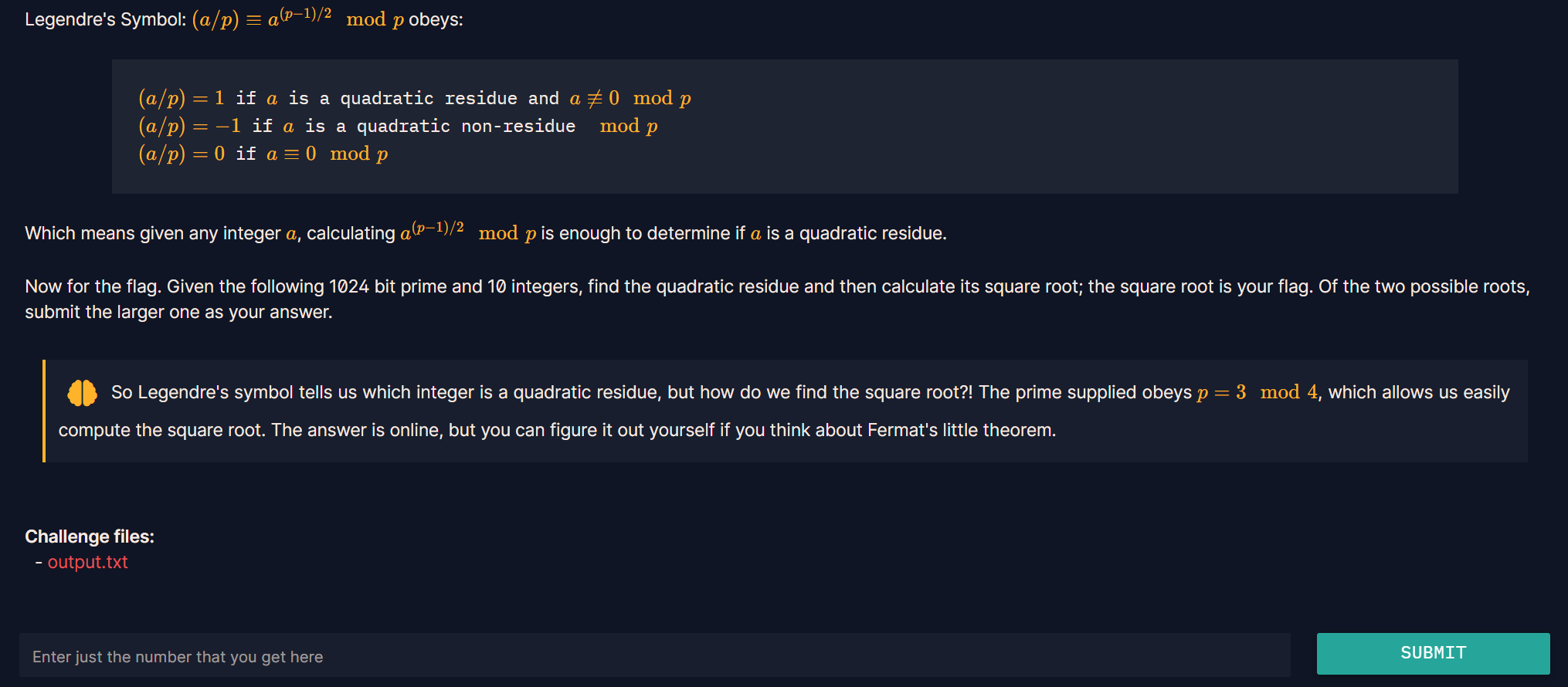
Task: Click the 'a ≢ 0 mod p' formula
Action: [x=630, y=98]
